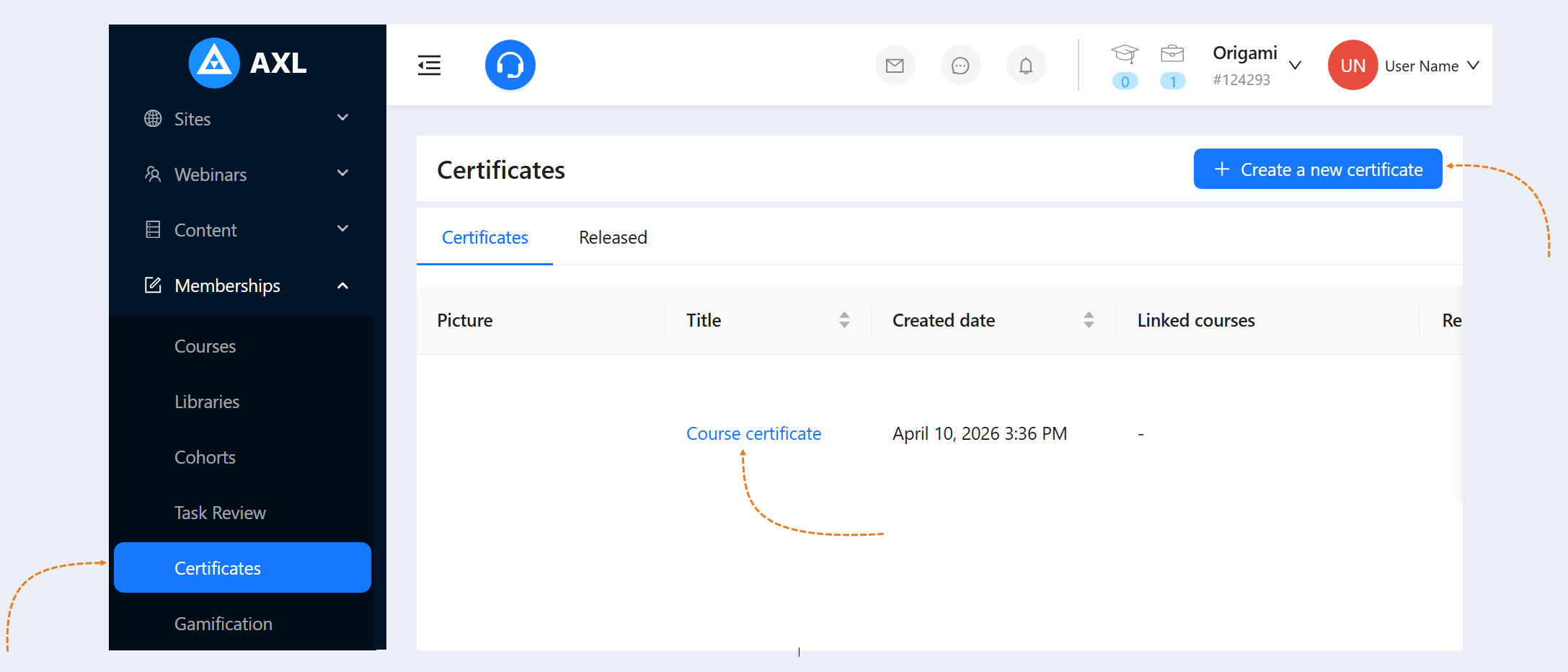Click the Content menu label
The image size is (1568, 672).
click(205, 230)
